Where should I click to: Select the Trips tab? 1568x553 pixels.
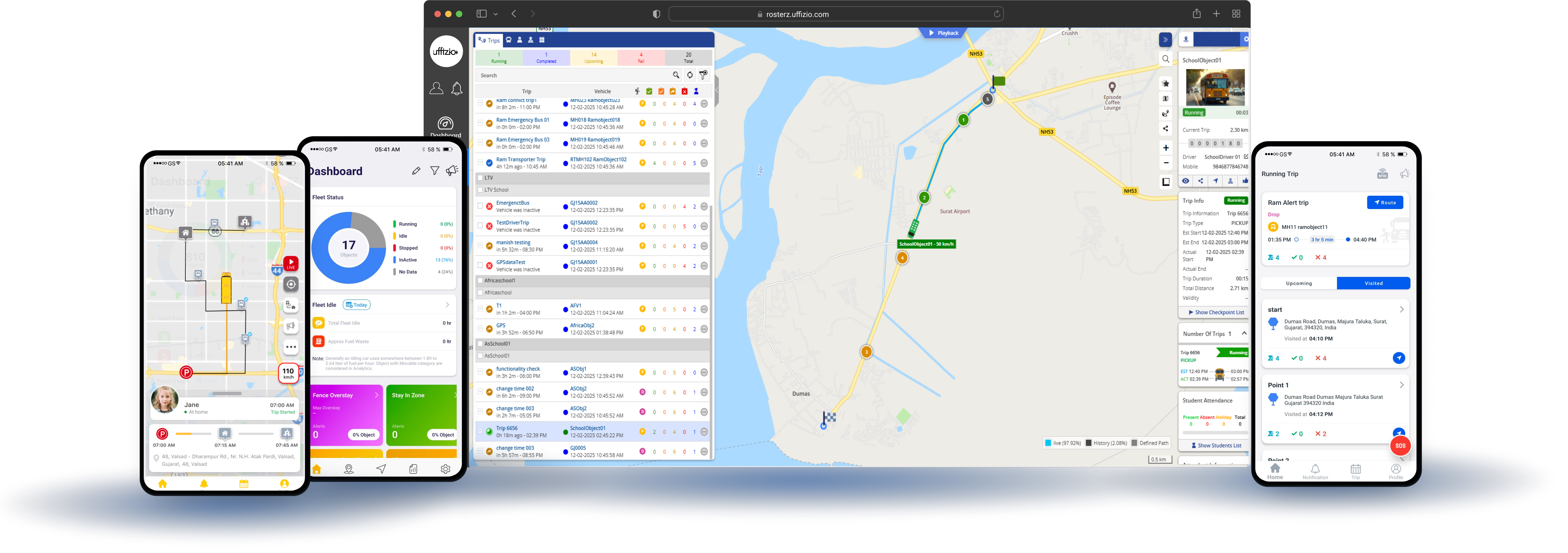(x=489, y=40)
